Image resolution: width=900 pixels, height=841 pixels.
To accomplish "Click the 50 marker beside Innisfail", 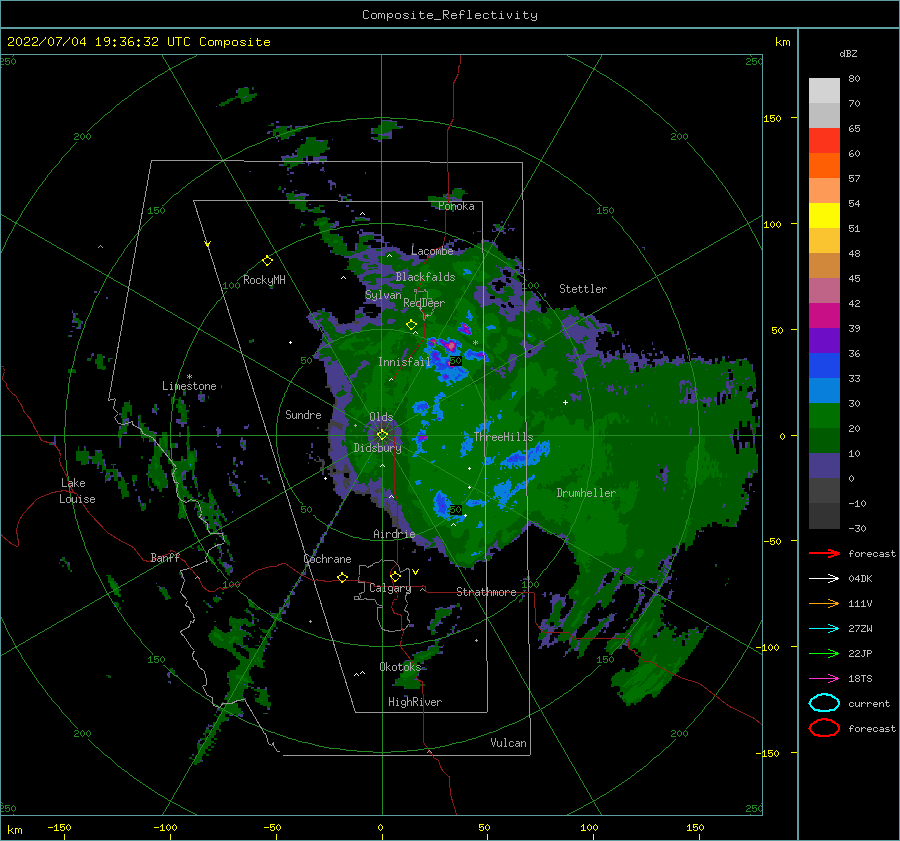I will [455, 361].
